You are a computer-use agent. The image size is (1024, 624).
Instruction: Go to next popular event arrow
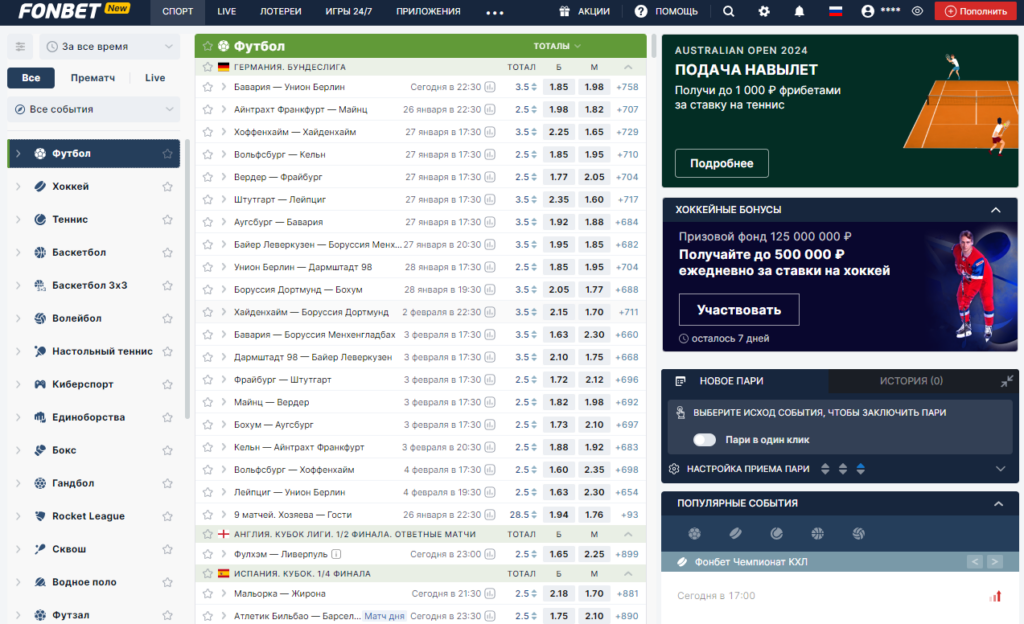point(995,561)
